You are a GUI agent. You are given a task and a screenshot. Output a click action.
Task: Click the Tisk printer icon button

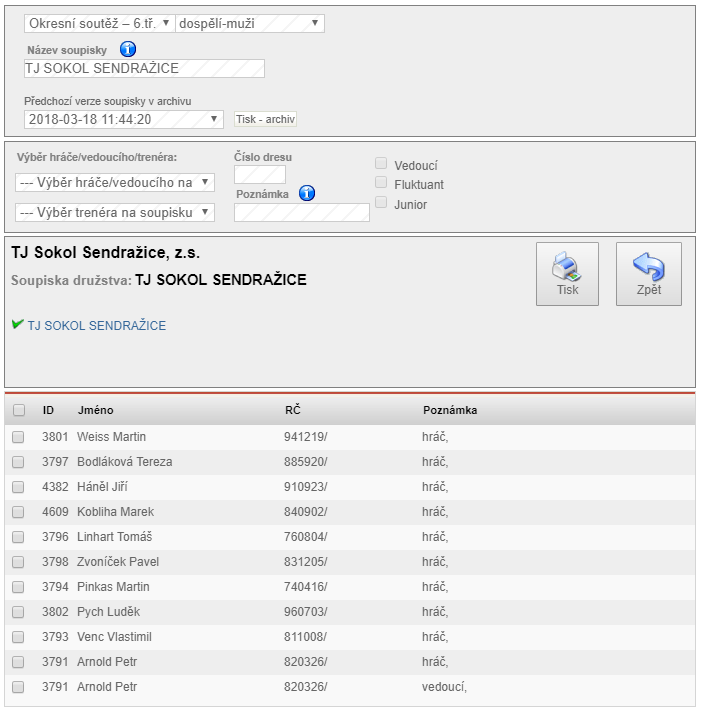[567, 273]
